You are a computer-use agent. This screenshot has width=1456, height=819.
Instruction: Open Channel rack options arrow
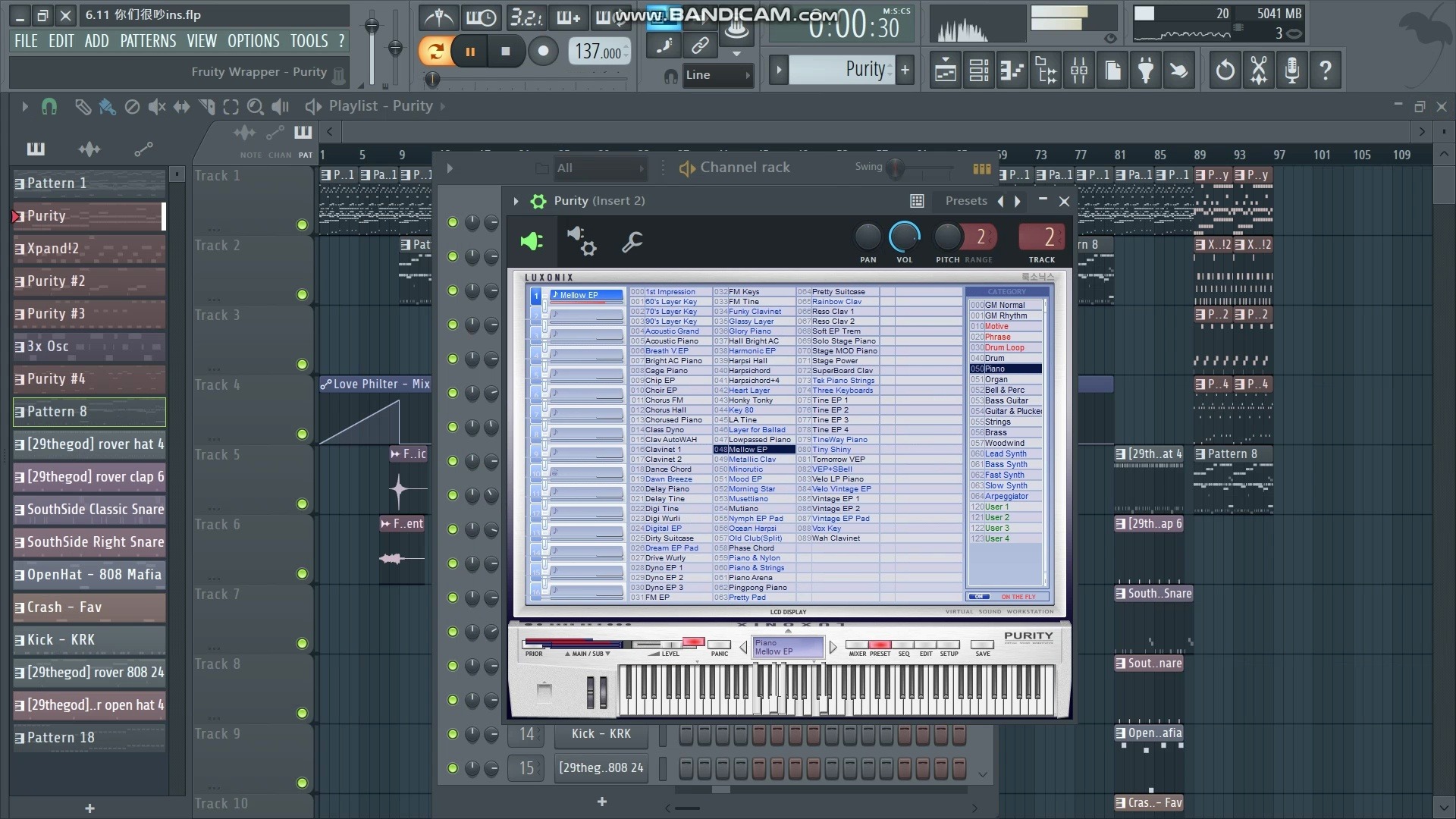[x=450, y=168]
